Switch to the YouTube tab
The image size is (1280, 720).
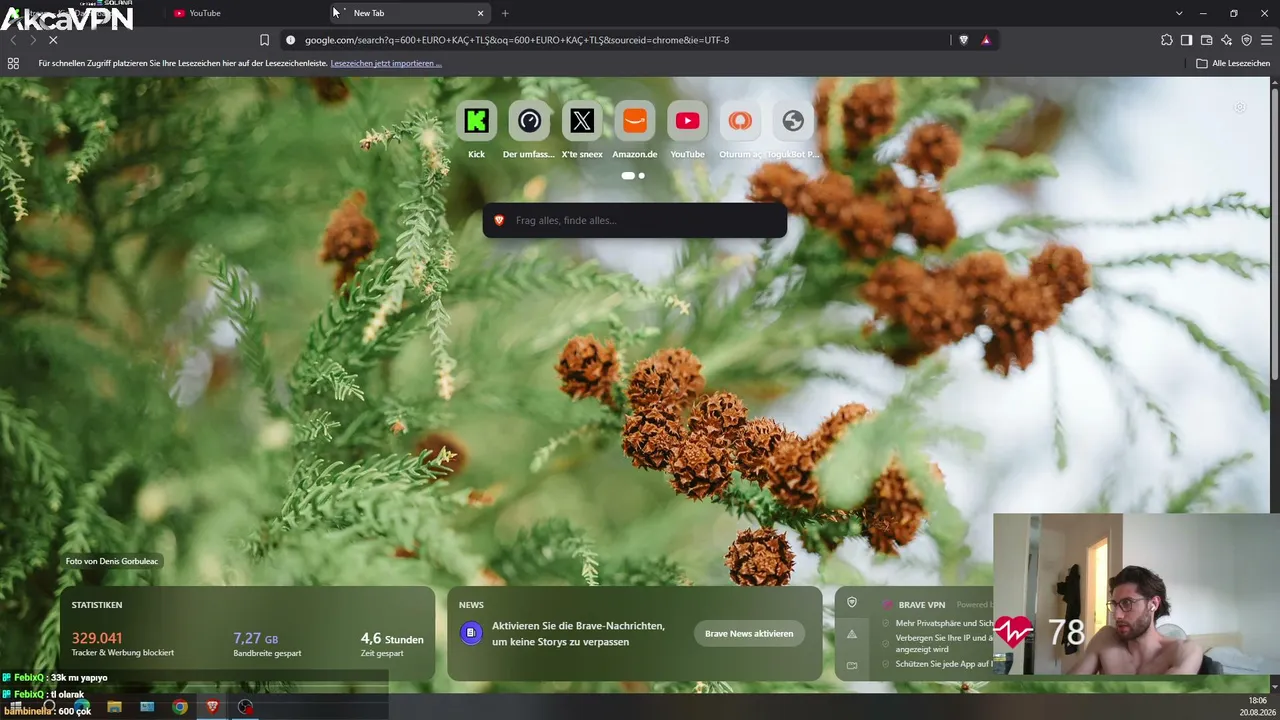[205, 13]
